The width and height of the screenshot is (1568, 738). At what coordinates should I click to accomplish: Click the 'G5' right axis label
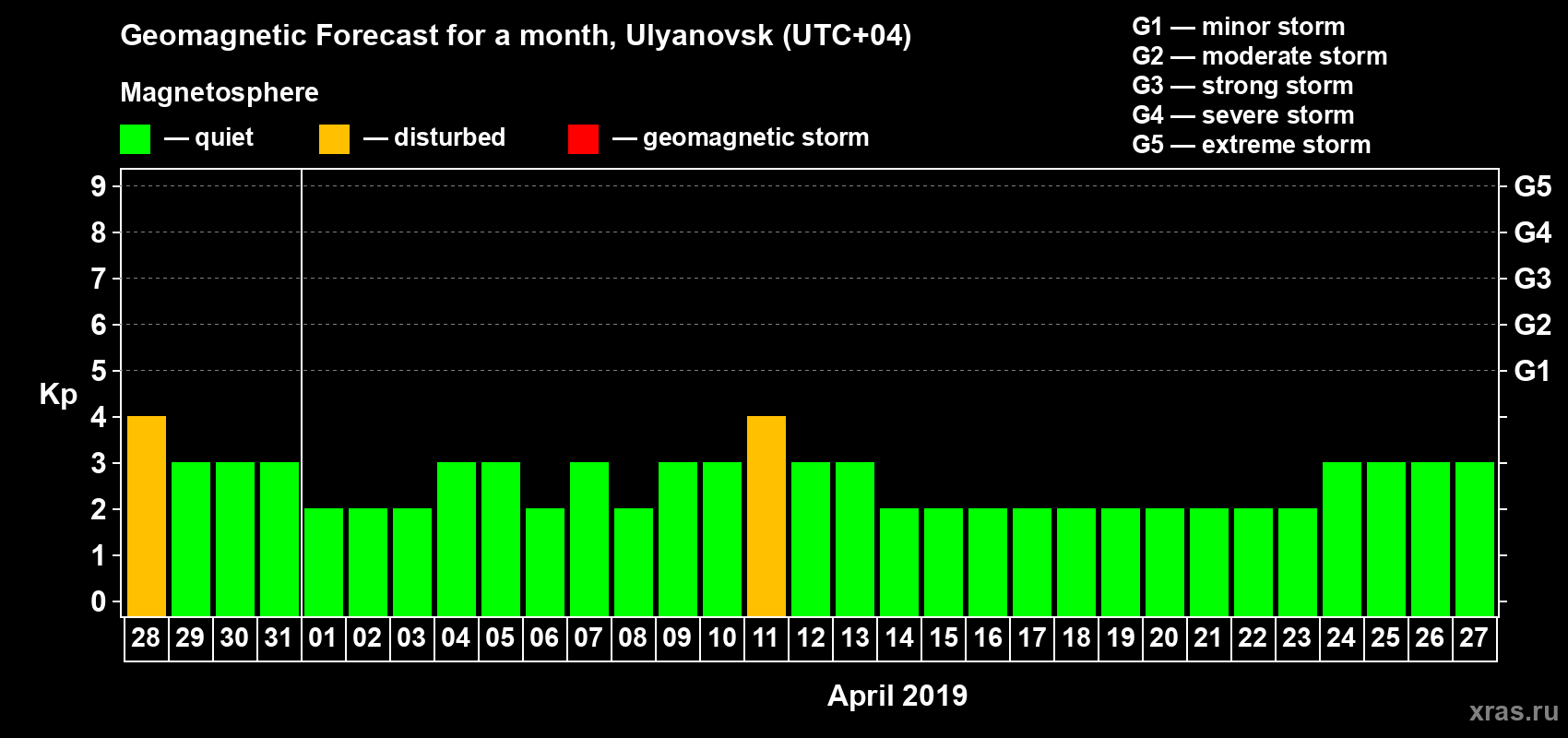[1533, 186]
